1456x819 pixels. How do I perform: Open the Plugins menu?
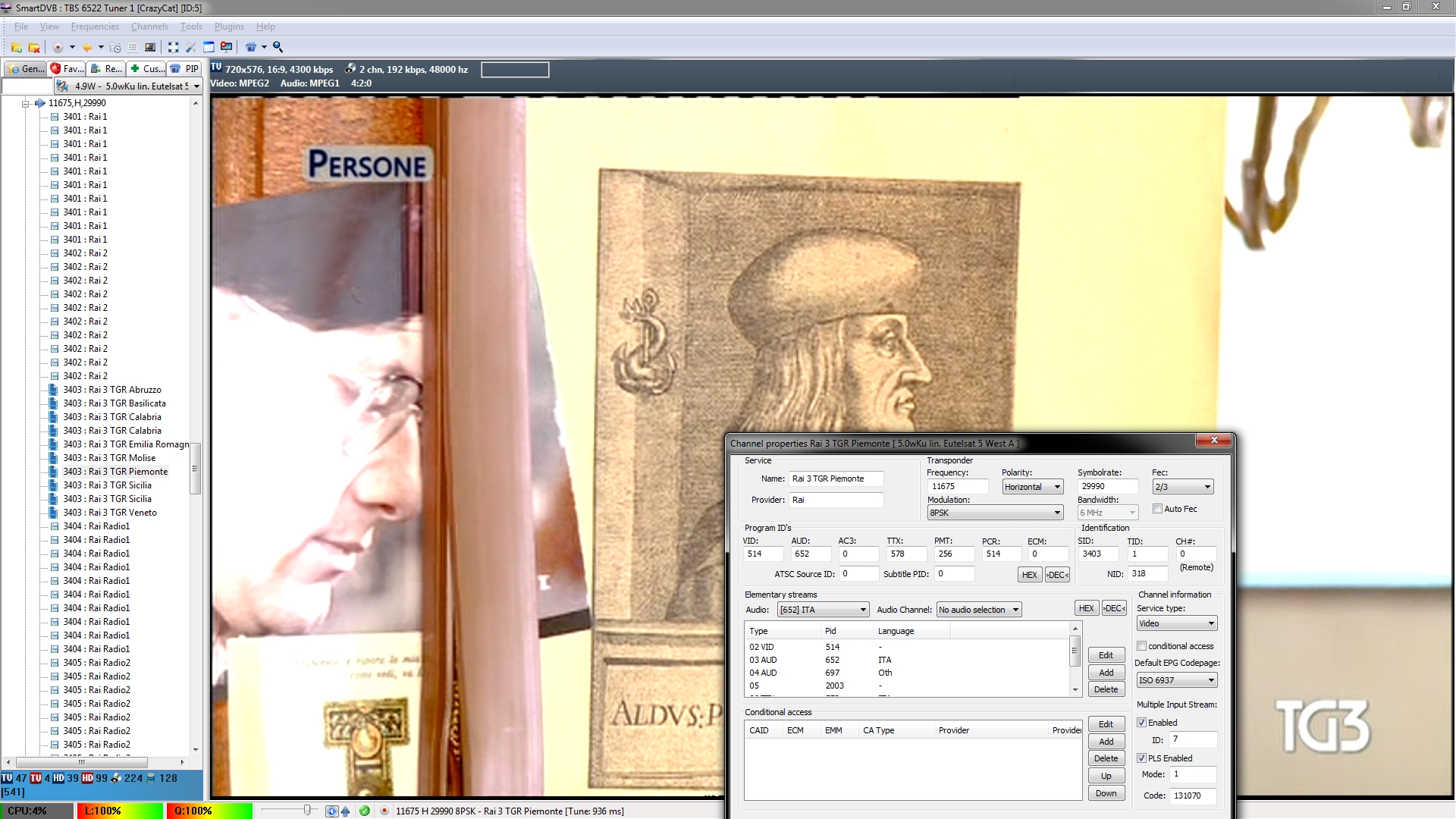pos(229,27)
